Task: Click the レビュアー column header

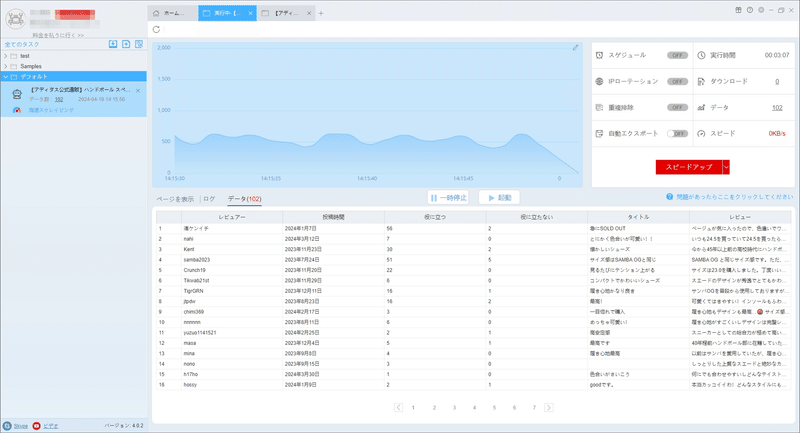Action: click(x=232, y=217)
